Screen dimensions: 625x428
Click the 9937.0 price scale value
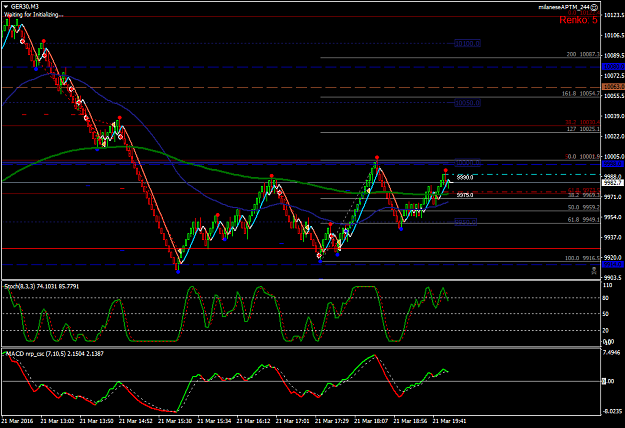613,238
